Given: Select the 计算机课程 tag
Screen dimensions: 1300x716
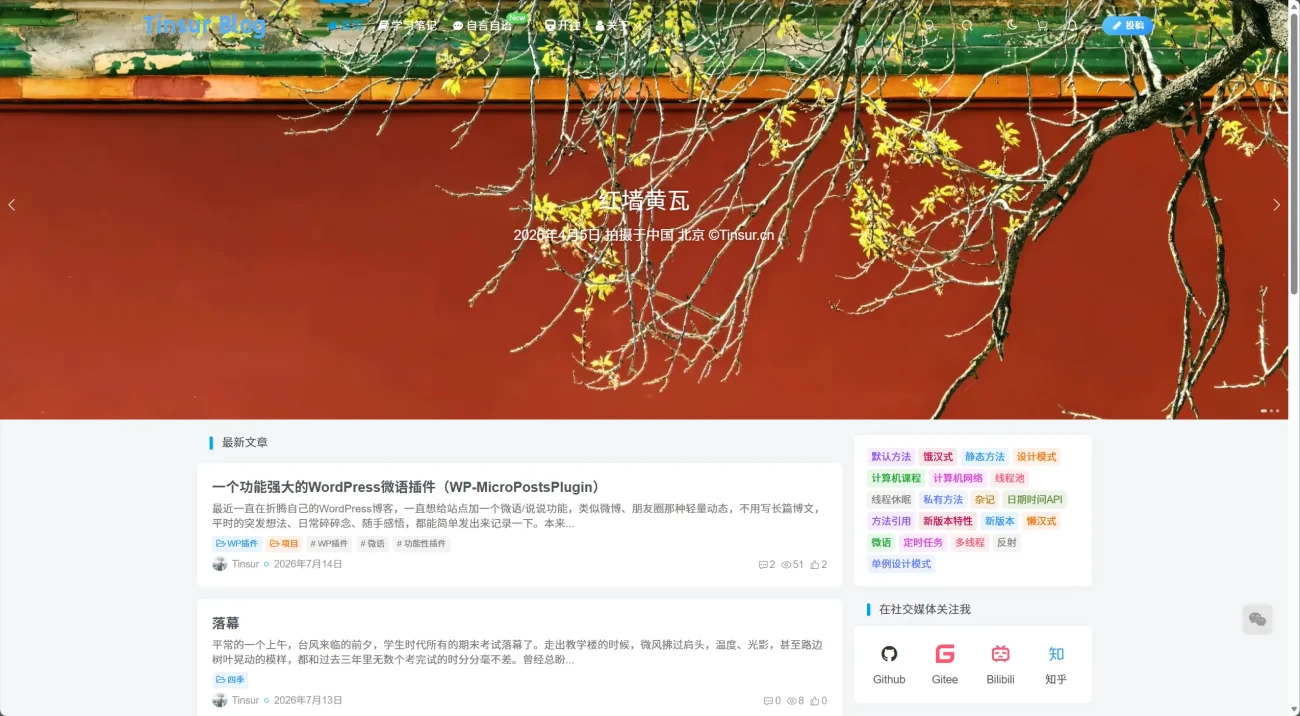Looking at the screenshot, I should (896, 478).
